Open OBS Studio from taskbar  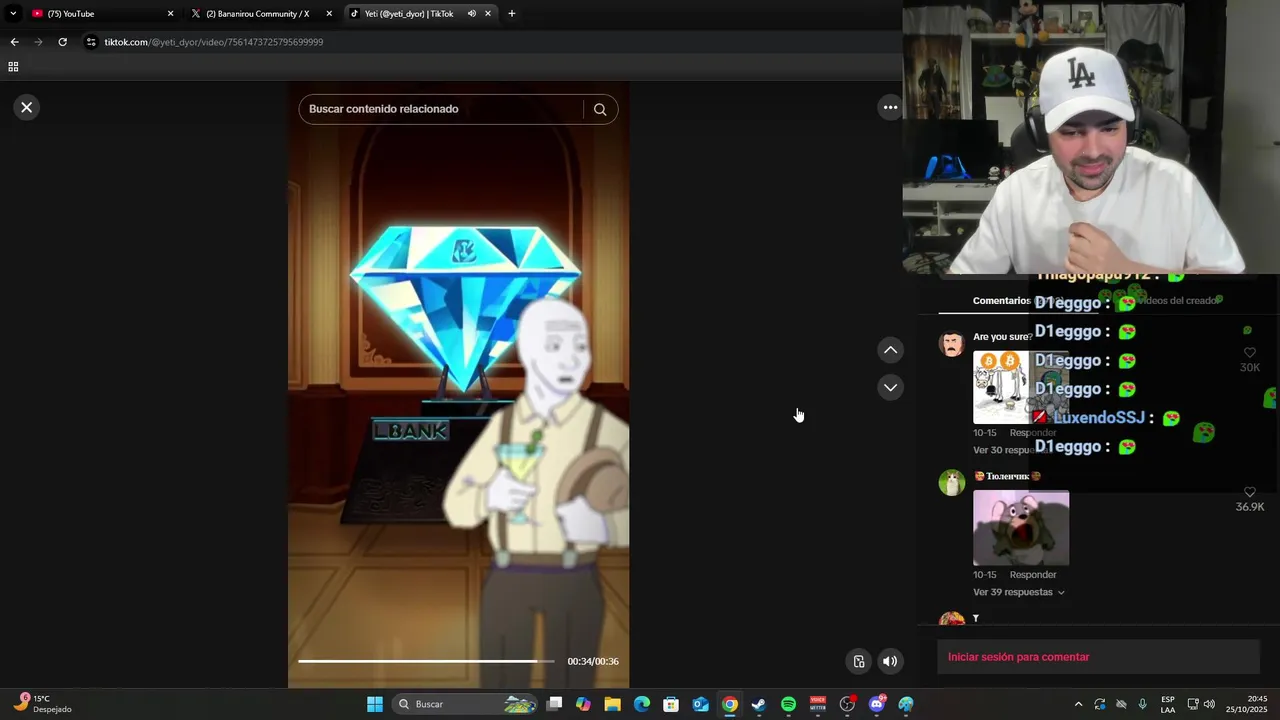pyautogui.click(x=848, y=704)
